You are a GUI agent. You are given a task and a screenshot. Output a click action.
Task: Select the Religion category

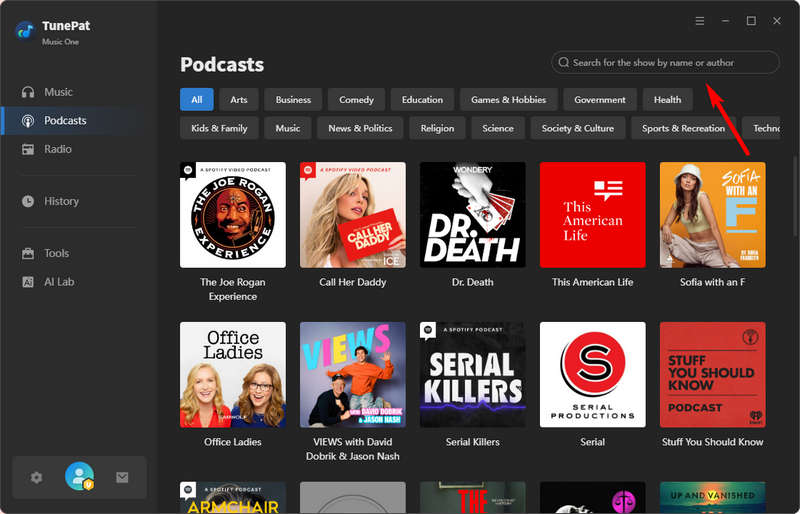pos(437,128)
